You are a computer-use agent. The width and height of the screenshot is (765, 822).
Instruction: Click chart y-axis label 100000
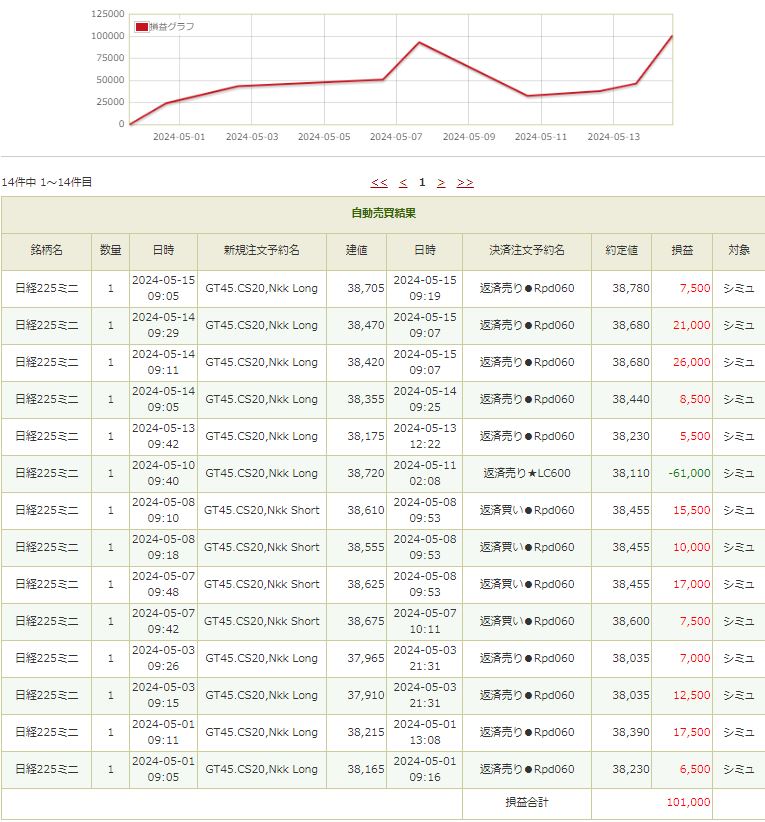pyautogui.click(x=108, y=36)
